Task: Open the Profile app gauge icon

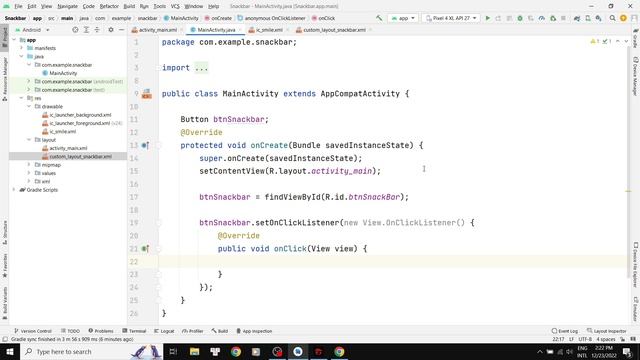Action: (x=542, y=18)
